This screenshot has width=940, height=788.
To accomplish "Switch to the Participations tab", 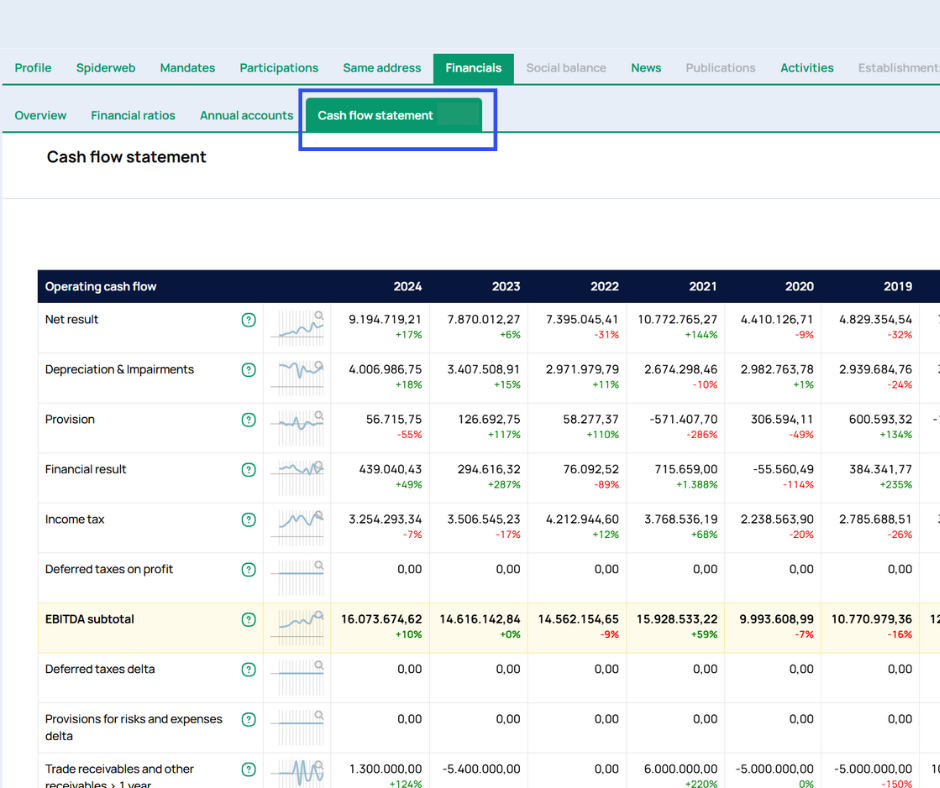I will point(279,68).
